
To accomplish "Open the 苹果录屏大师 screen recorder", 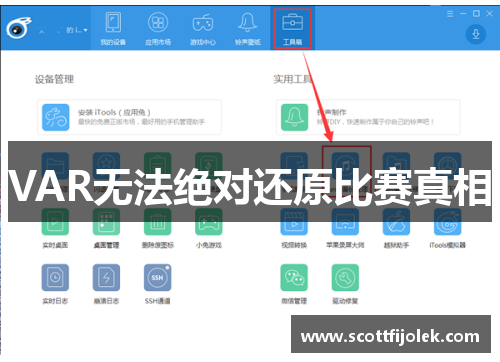I will [345, 228].
